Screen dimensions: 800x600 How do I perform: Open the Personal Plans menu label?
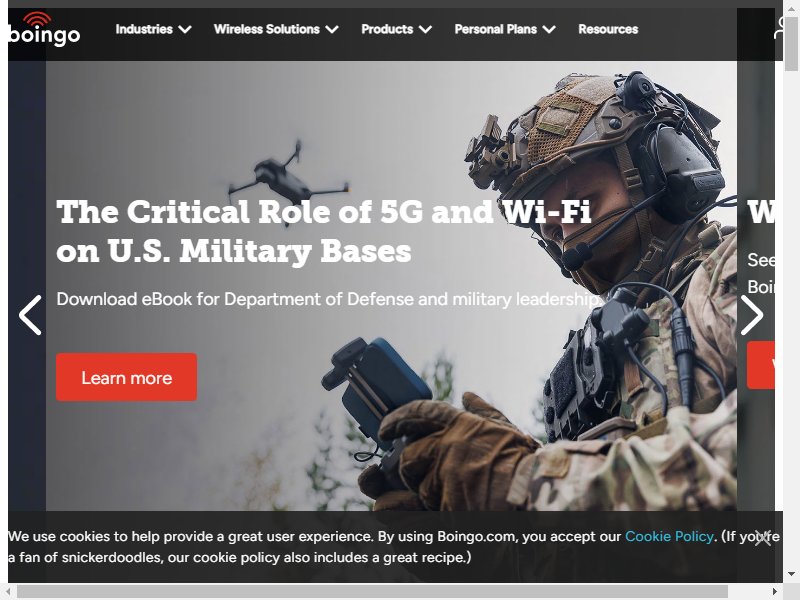tap(495, 29)
